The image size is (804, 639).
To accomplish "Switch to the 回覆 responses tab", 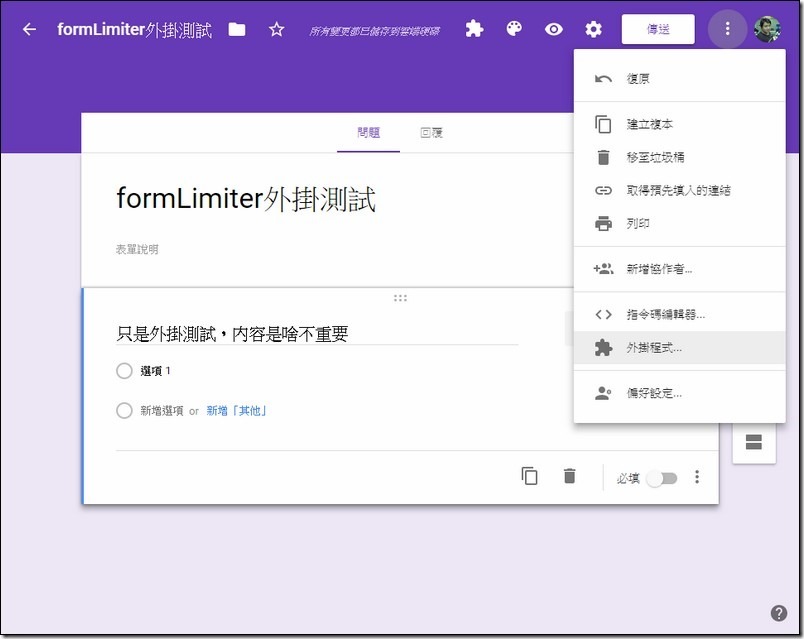I will (431, 133).
